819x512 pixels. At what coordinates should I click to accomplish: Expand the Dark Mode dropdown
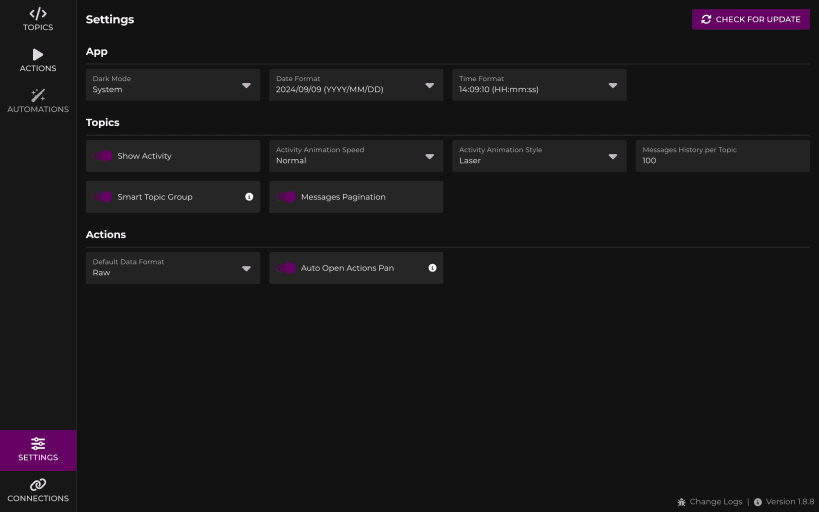coord(173,85)
